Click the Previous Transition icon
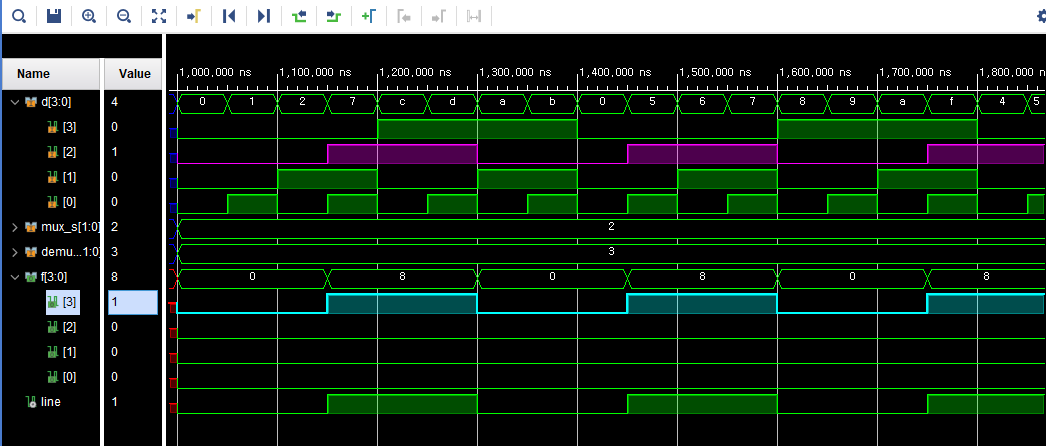This screenshot has width=1046, height=446. click(x=299, y=15)
